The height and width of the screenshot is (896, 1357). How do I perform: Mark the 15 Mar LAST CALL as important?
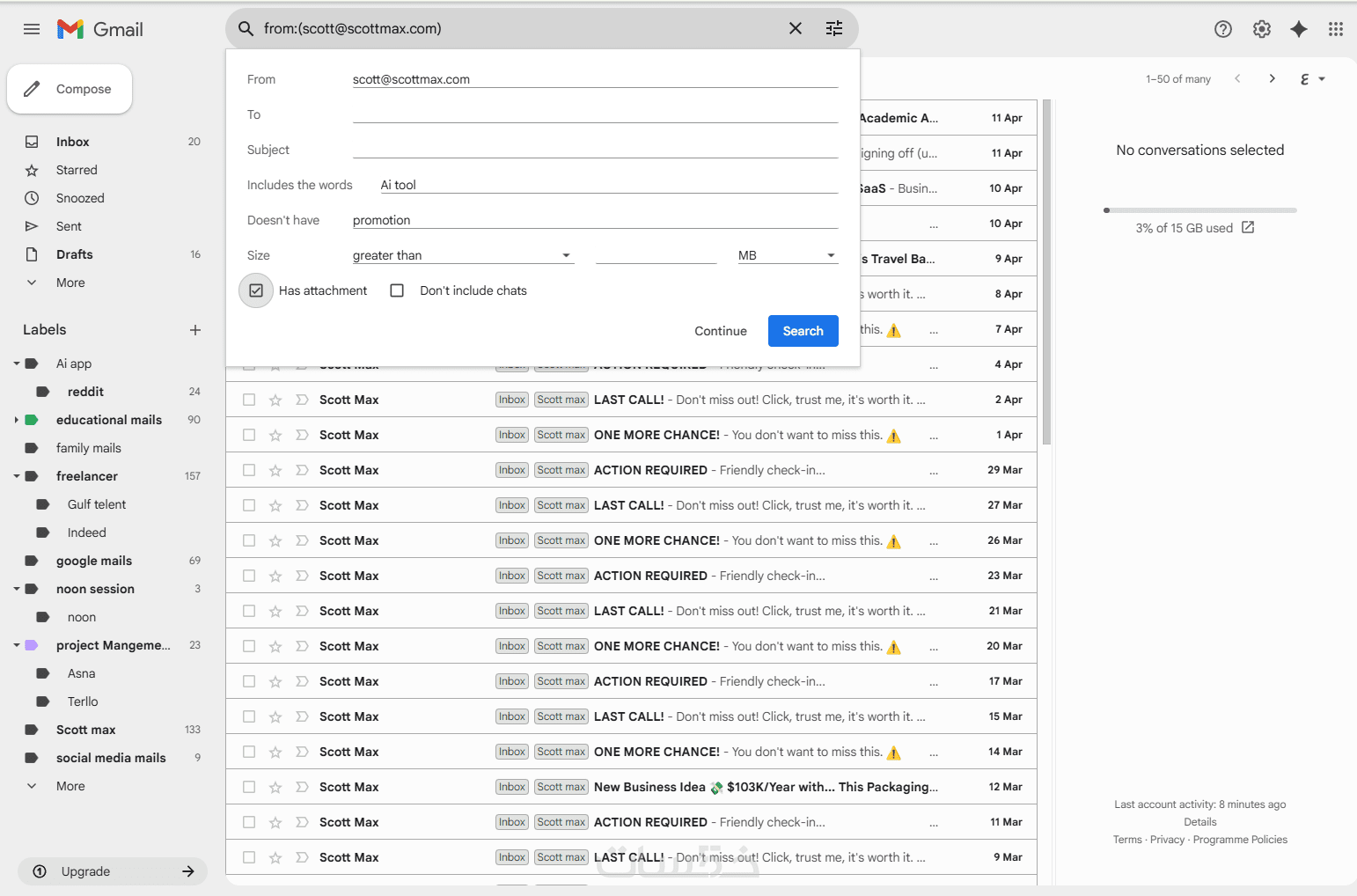pos(302,716)
